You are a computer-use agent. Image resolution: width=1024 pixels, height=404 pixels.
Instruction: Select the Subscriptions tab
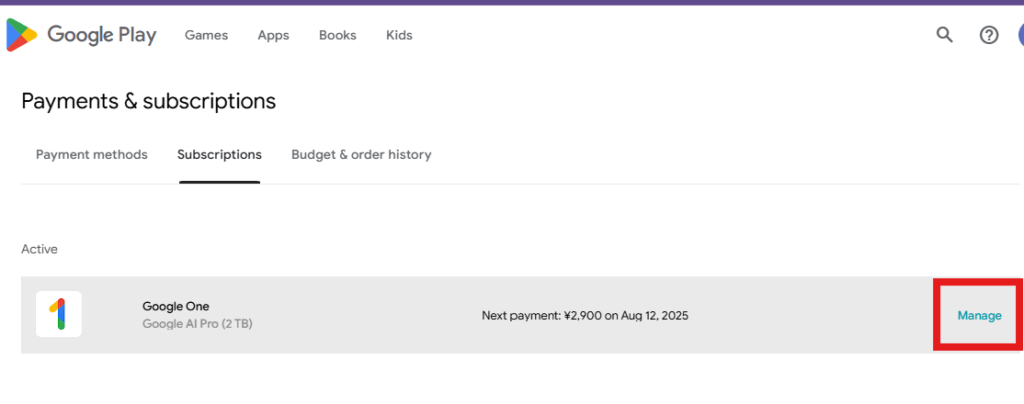click(x=219, y=155)
